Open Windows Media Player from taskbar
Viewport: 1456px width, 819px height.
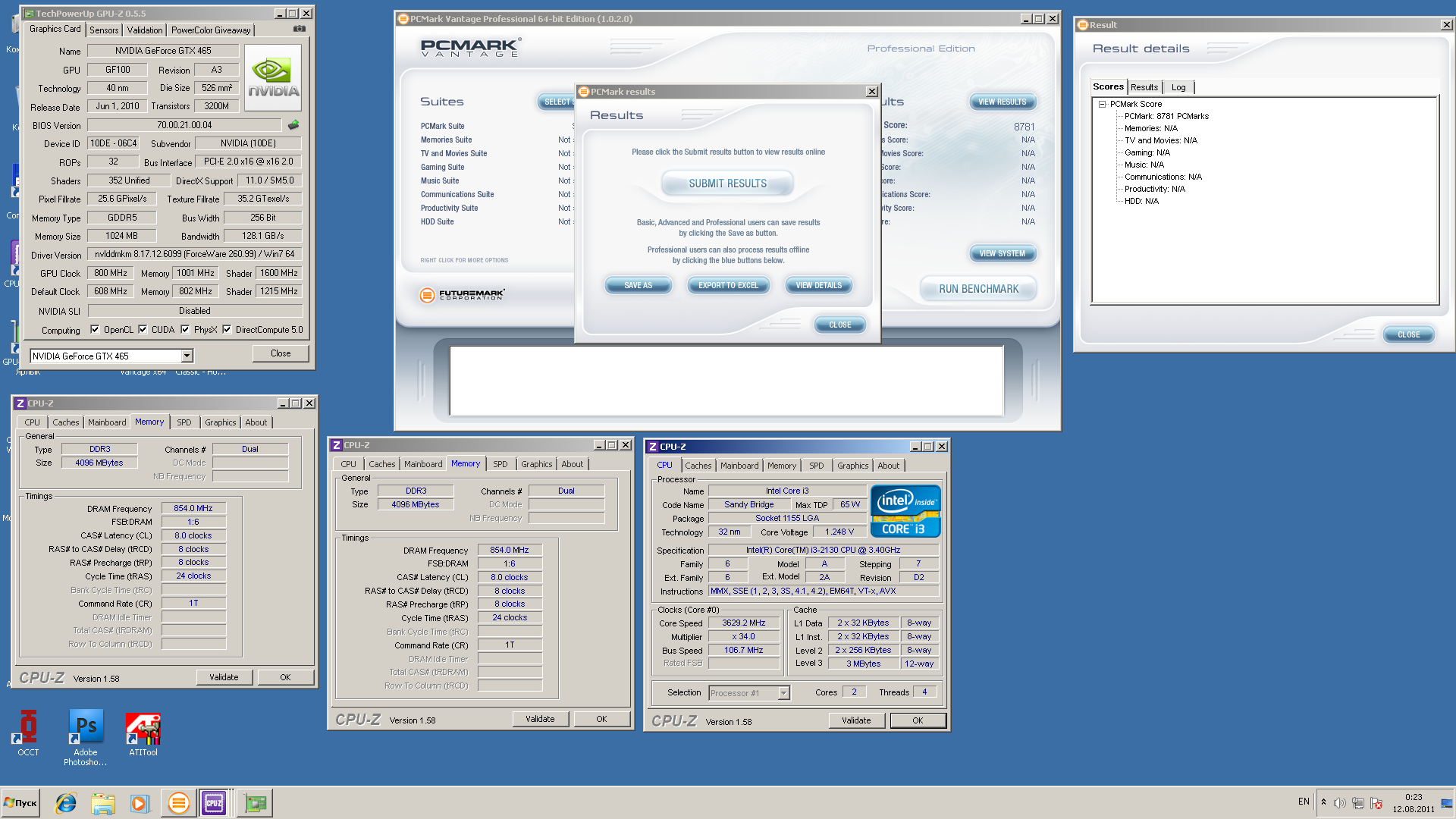pyautogui.click(x=140, y=803)
